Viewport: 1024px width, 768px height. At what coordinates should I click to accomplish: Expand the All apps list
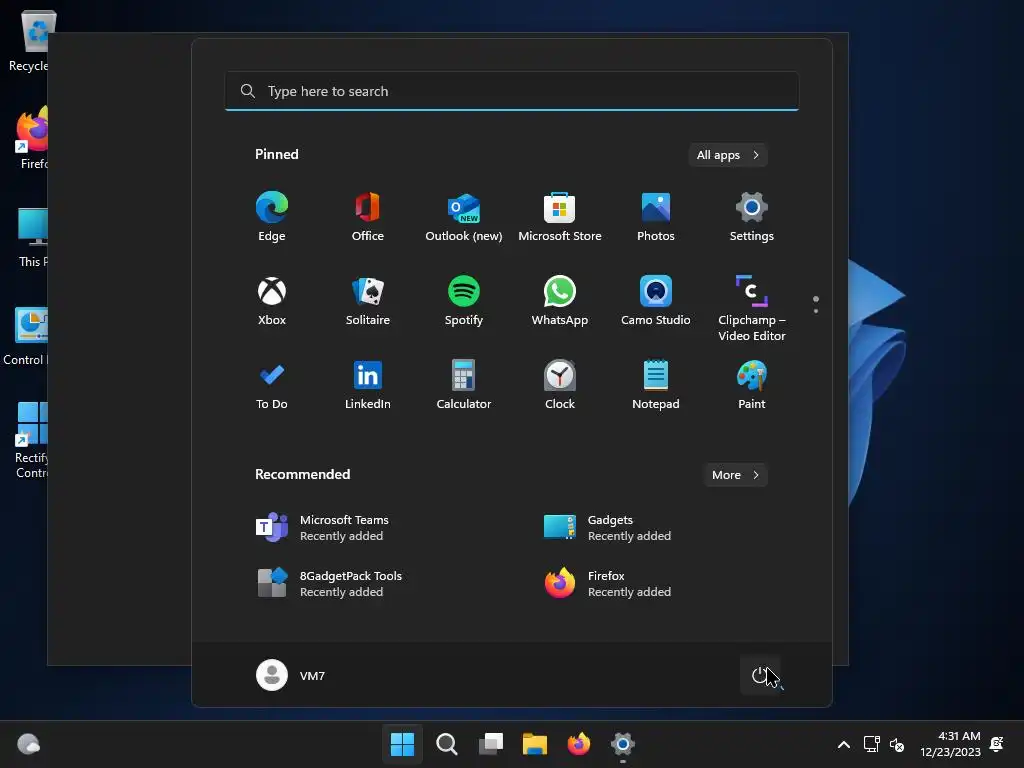pyautogui.click(x=728, y=155)
